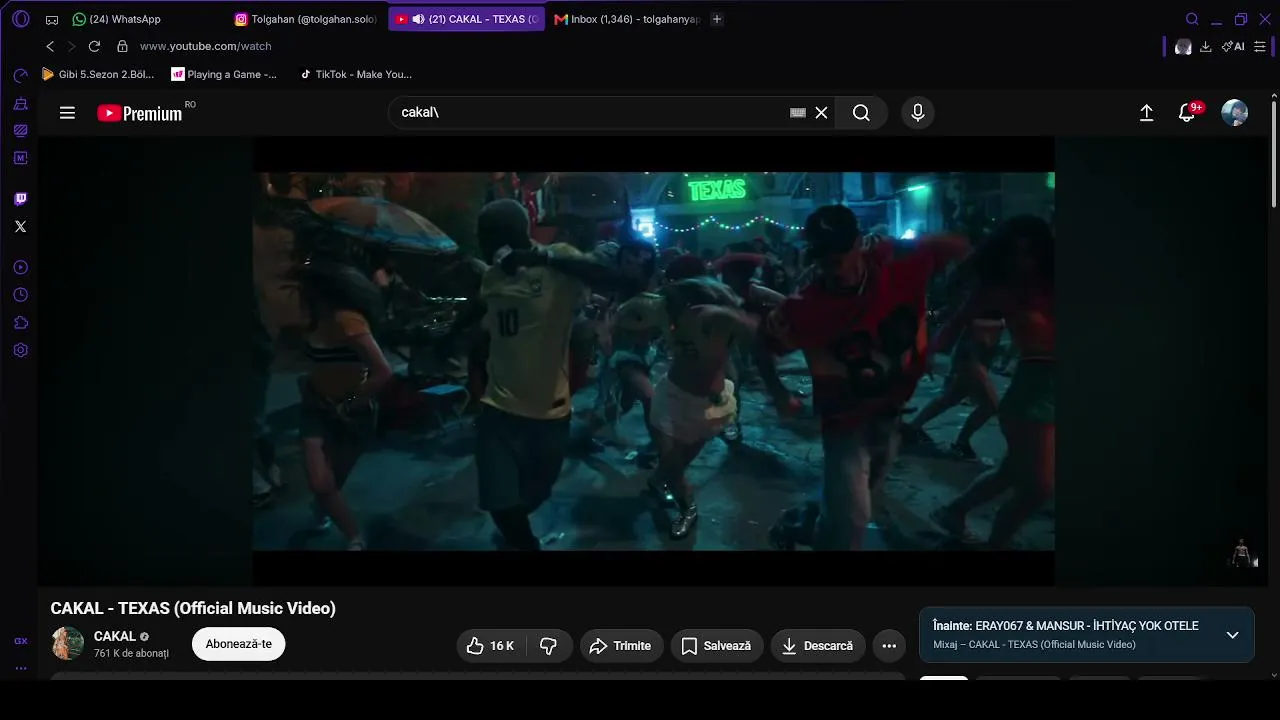The image size is (1280, 720).
Task: Save the video with Salvează
Action: (x=717, y=646)
